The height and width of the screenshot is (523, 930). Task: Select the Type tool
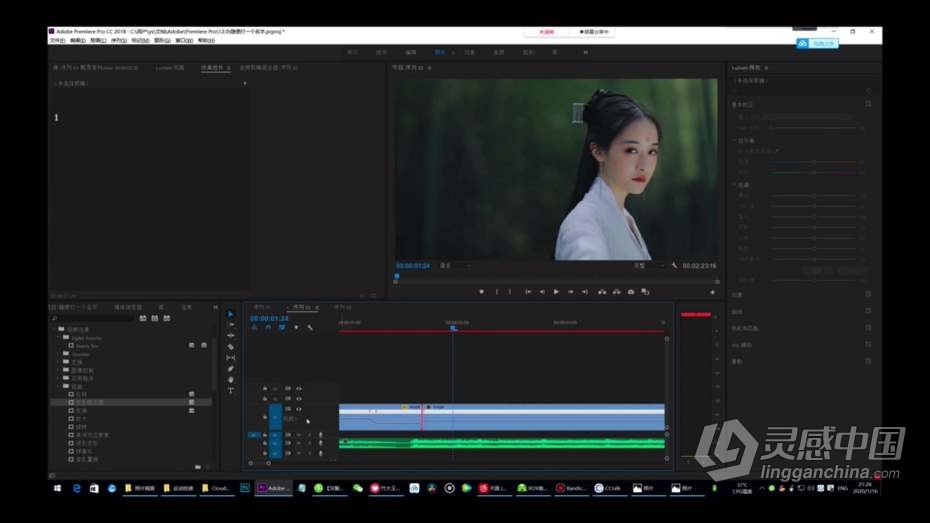[x=231, y=390]
